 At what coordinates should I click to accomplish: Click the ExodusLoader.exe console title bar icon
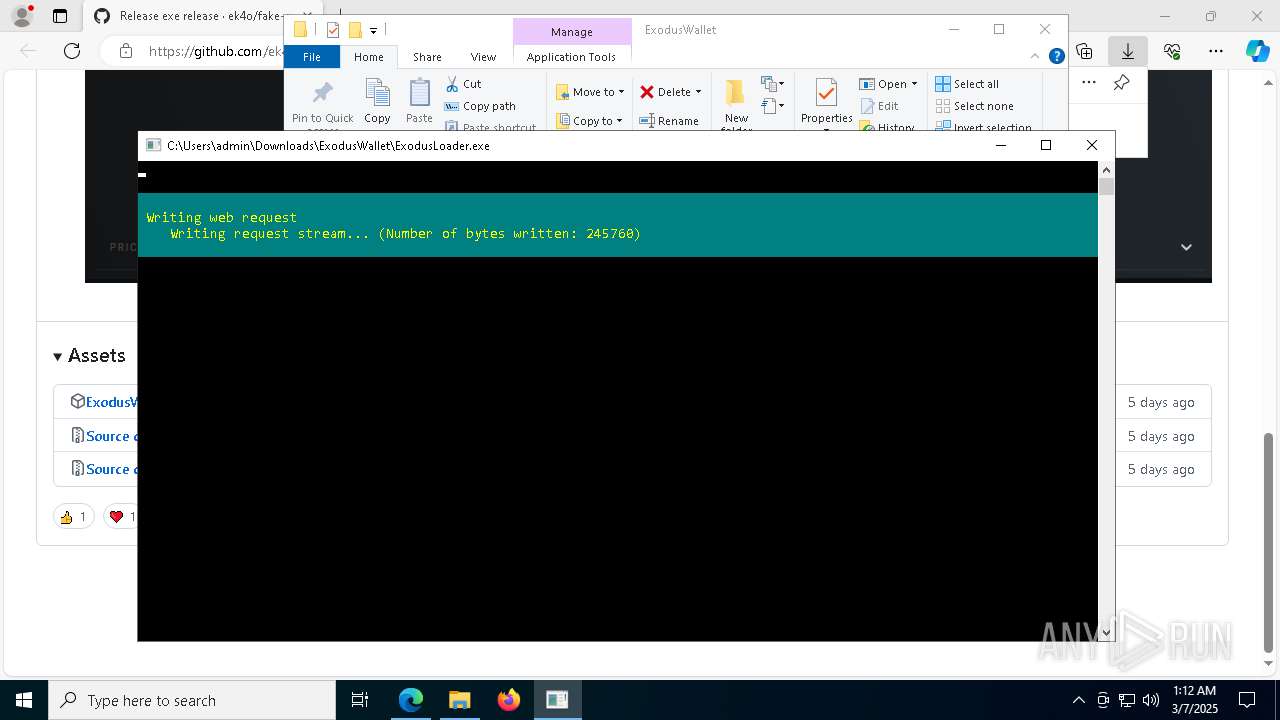tap(153, 145)
